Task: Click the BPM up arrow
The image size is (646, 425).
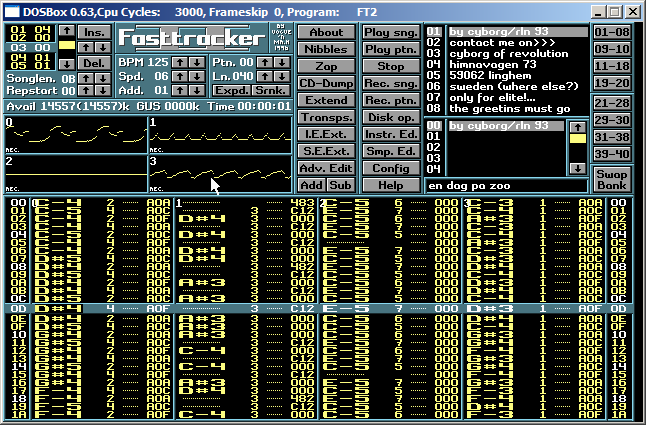Action: point(180,63)
